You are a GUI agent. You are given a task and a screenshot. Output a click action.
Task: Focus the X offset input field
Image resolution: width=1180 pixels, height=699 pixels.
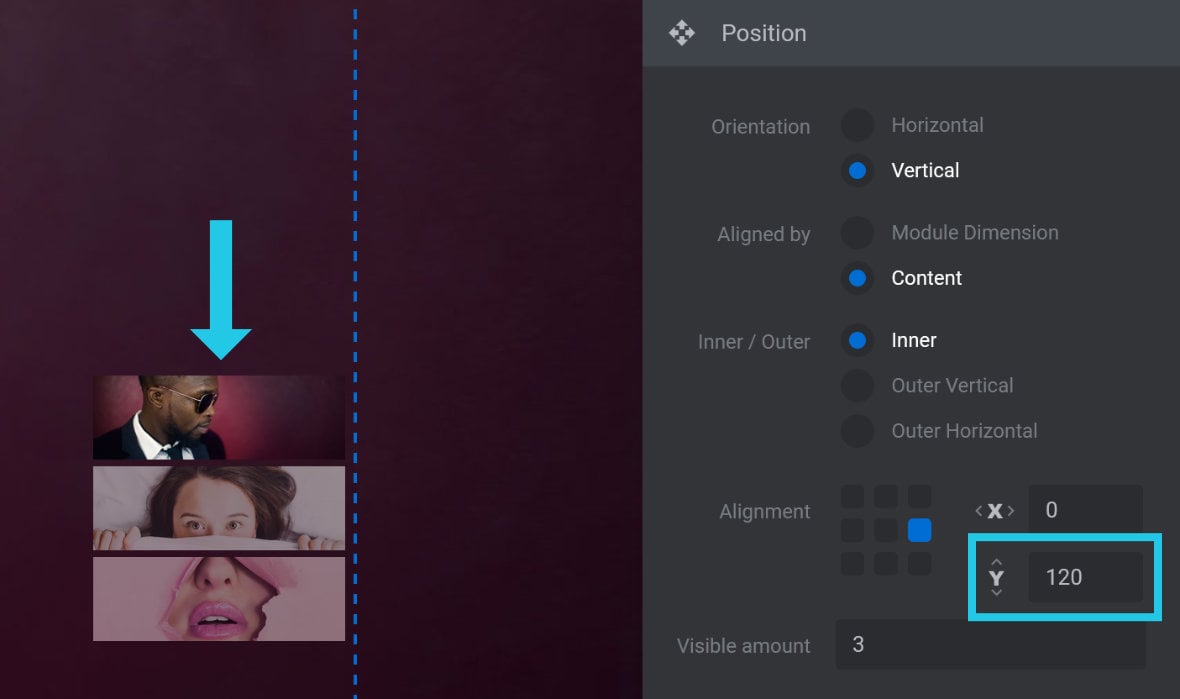pyautogui.click(x=1086, y=510)
